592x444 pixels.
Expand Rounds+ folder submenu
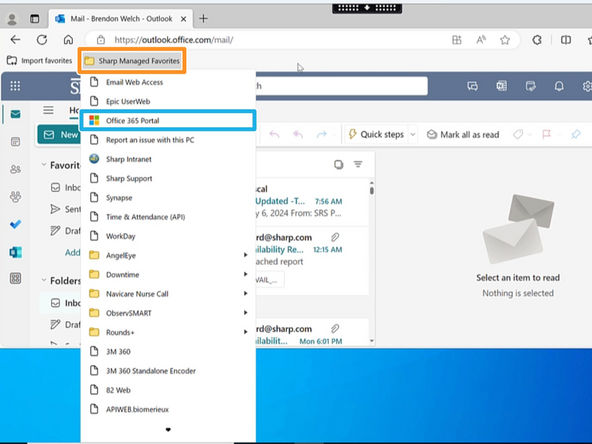(x=168, y=332)
